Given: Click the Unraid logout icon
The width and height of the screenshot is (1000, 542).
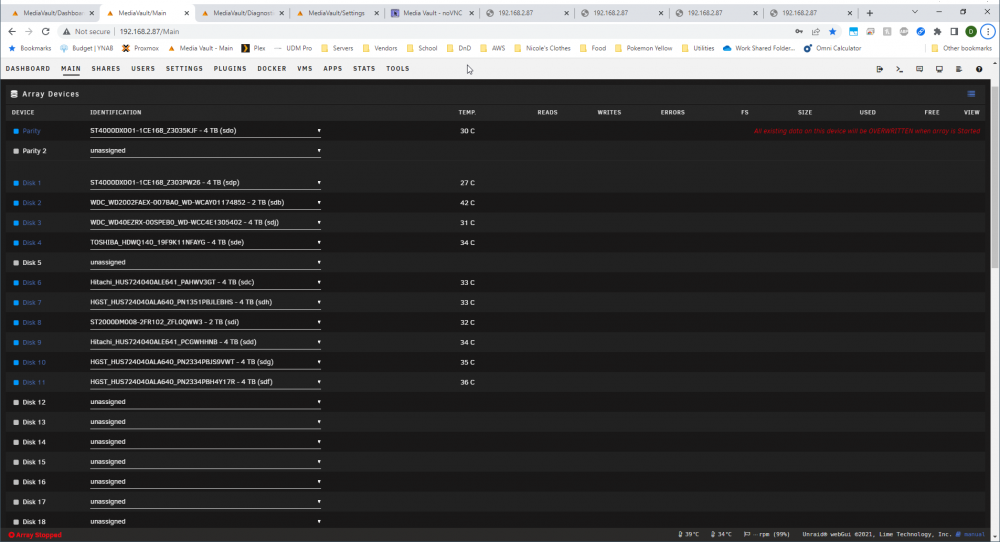Looking at the screenshot, I should 879,69.
